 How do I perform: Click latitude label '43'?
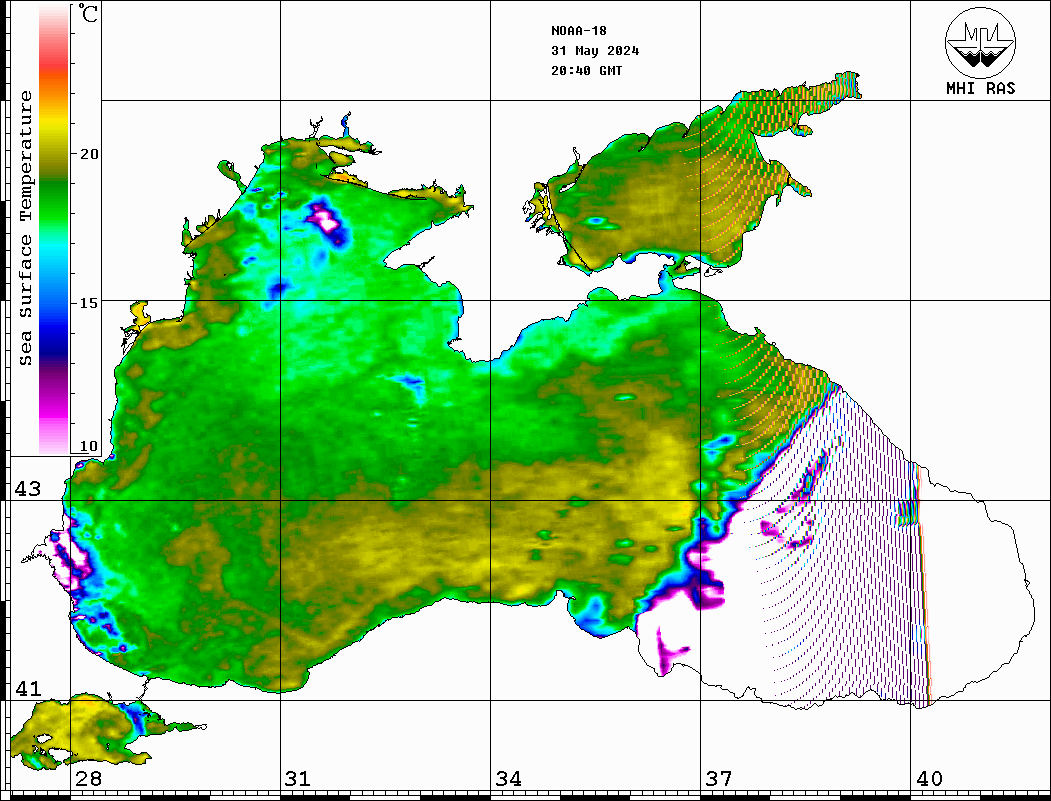click(28, 489)
